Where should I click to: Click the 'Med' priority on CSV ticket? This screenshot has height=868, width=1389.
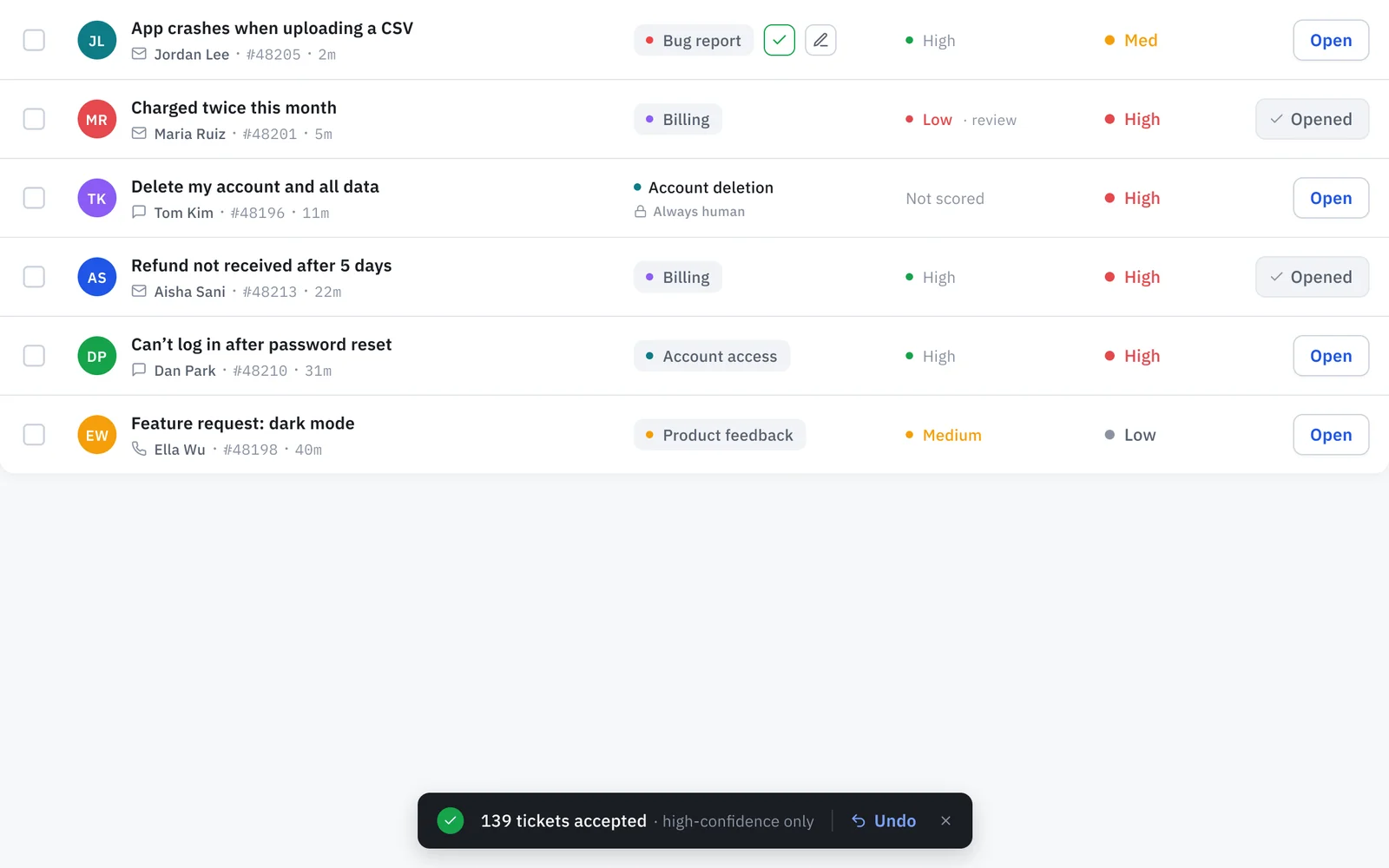tap(1131, 40)
